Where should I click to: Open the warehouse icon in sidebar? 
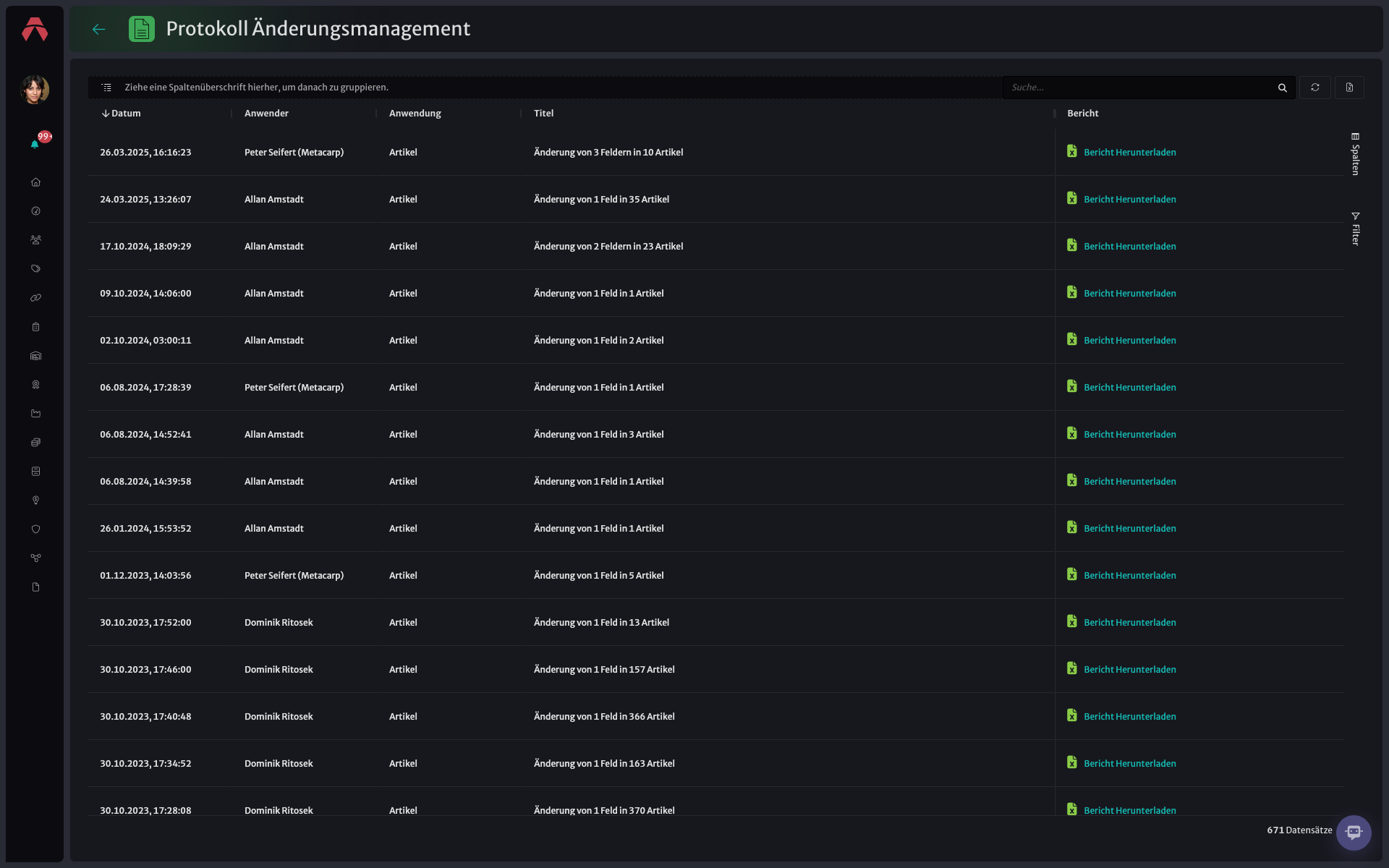coord(35,356)
